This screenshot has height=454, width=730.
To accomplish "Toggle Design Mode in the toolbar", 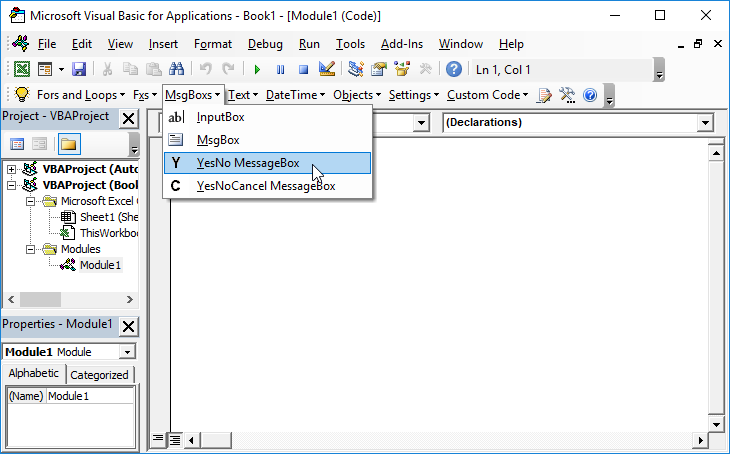I will click(326, 69).
